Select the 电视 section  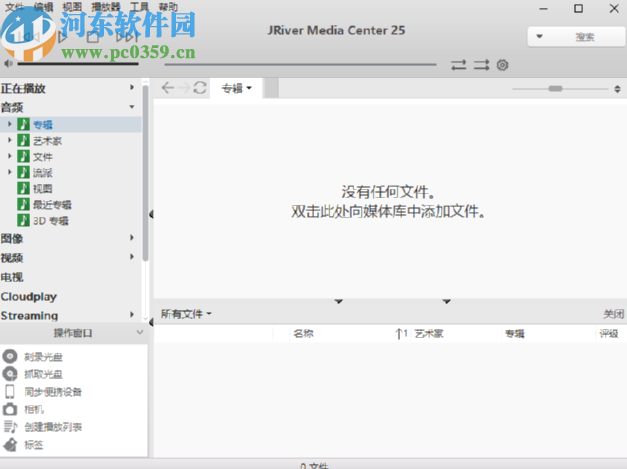click(12, 277)
